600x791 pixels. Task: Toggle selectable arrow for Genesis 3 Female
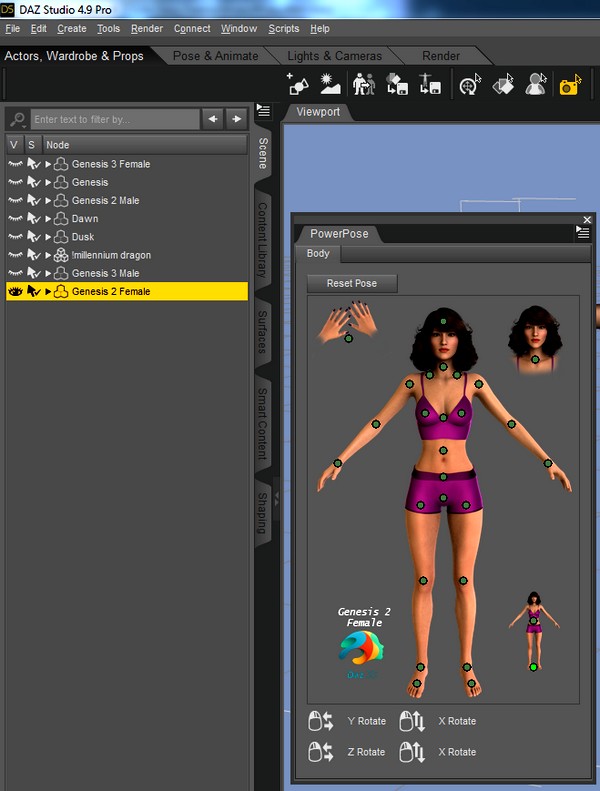(x=34, y=163)
